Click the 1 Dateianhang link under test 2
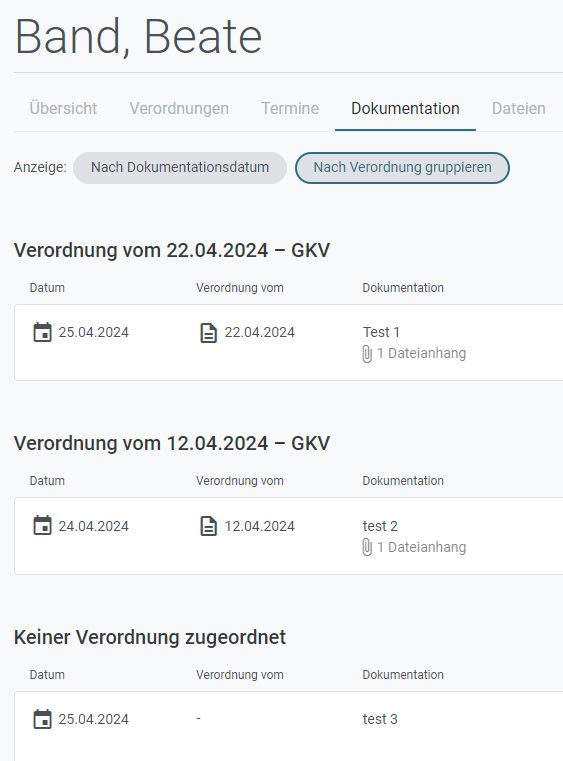The width and height of the screenshot is (563, 761). pos(421,547)
